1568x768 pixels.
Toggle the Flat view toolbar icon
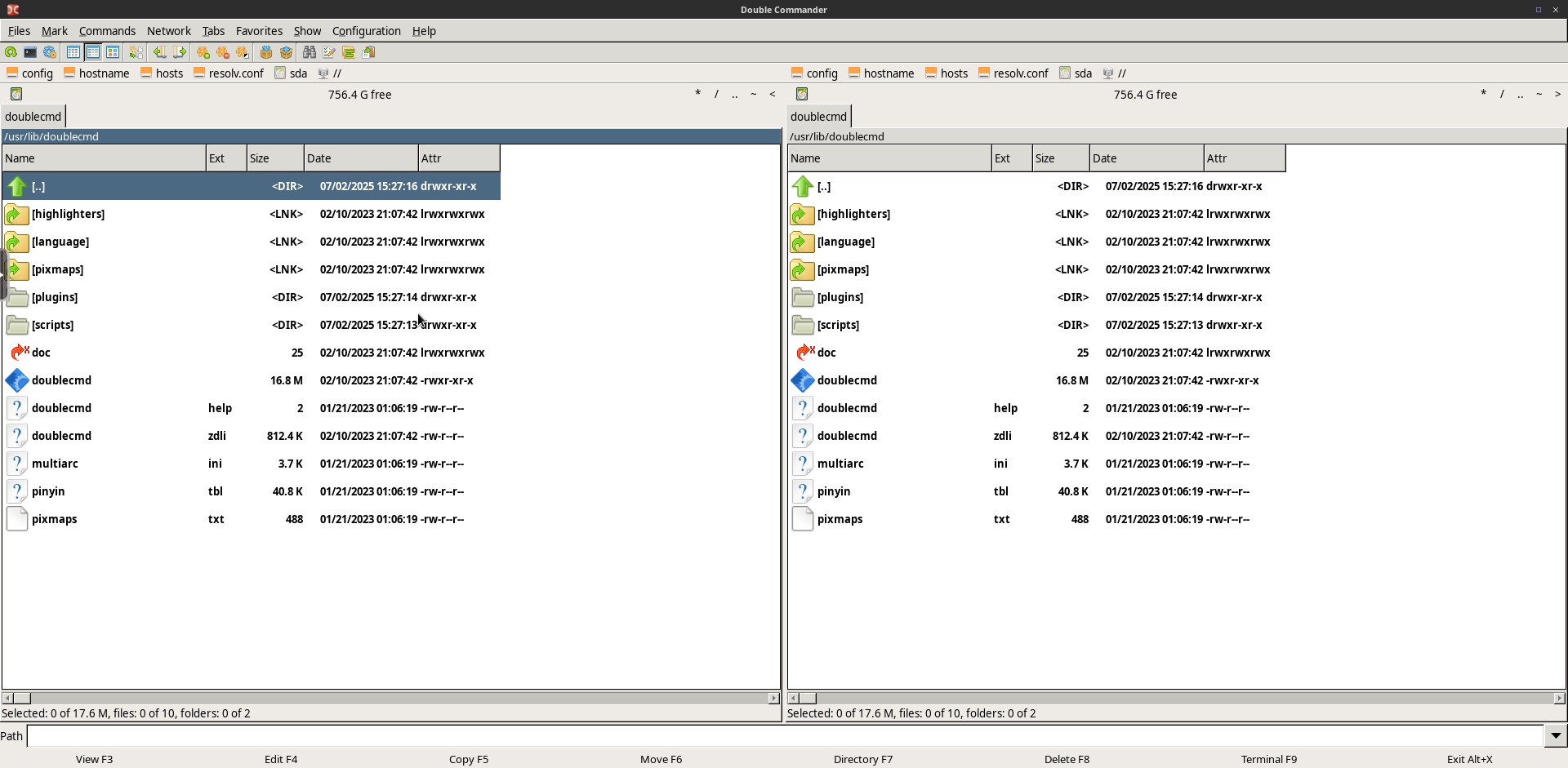click(x=136, y=52)
